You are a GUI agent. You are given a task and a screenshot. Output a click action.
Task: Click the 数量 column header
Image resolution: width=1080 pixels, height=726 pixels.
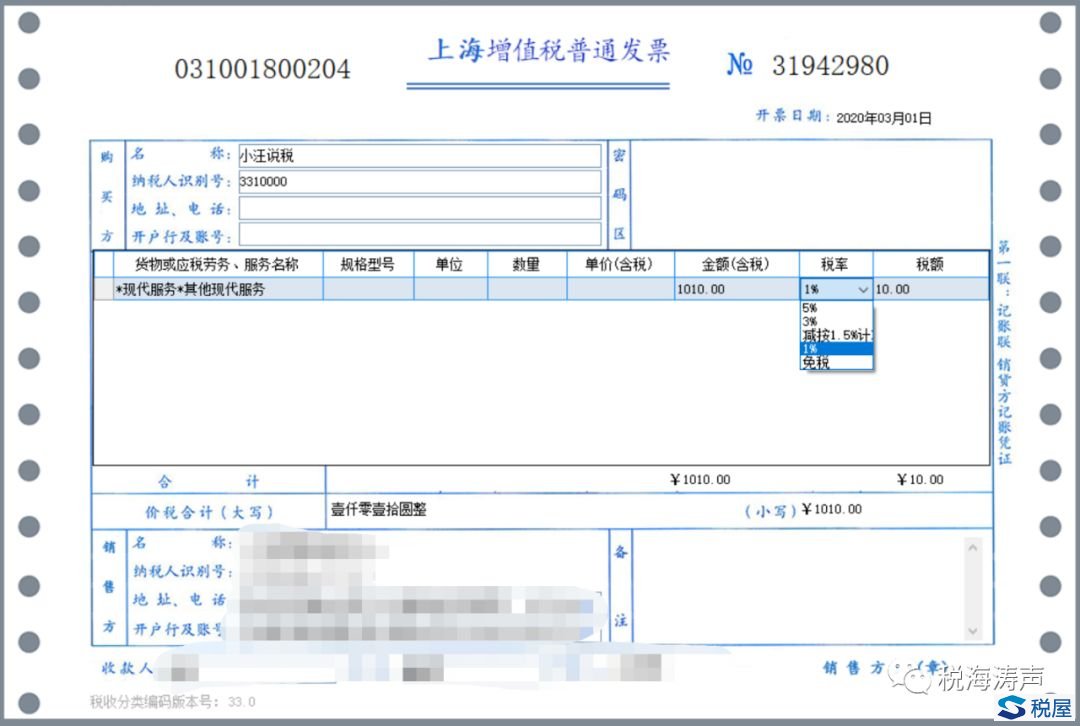(527, 265)
